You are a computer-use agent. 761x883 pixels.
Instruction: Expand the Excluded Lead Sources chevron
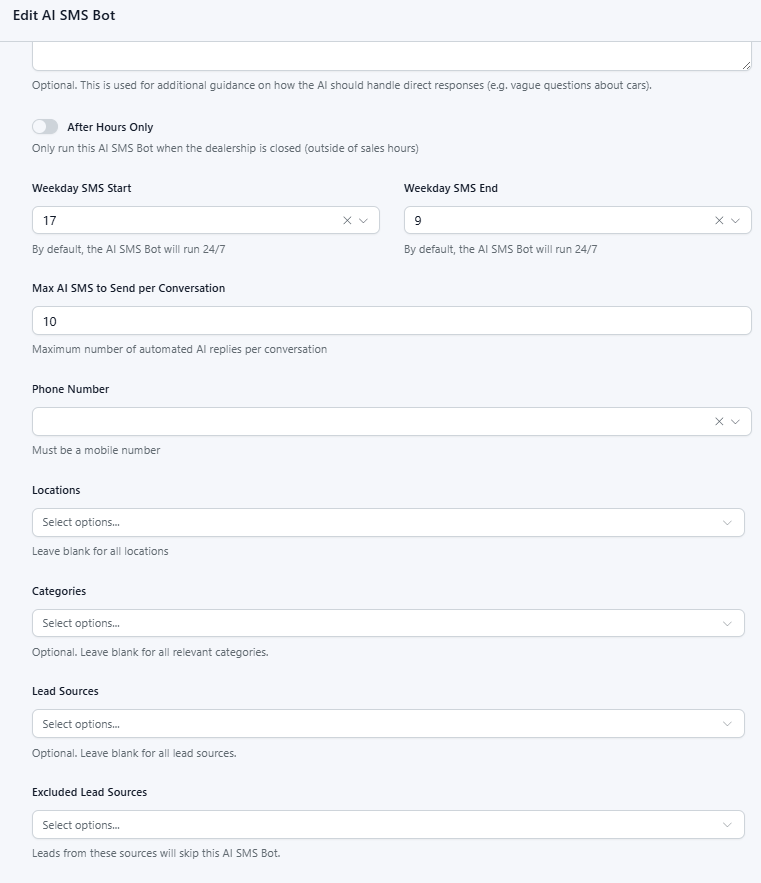point(727,825)
